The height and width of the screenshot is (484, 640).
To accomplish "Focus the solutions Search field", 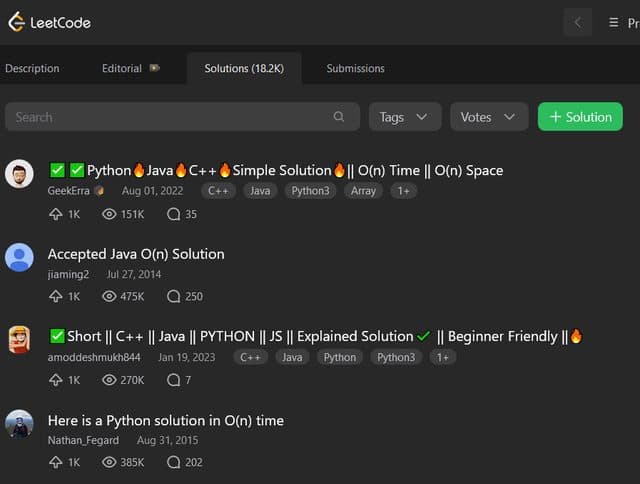I will click(182, 117).
